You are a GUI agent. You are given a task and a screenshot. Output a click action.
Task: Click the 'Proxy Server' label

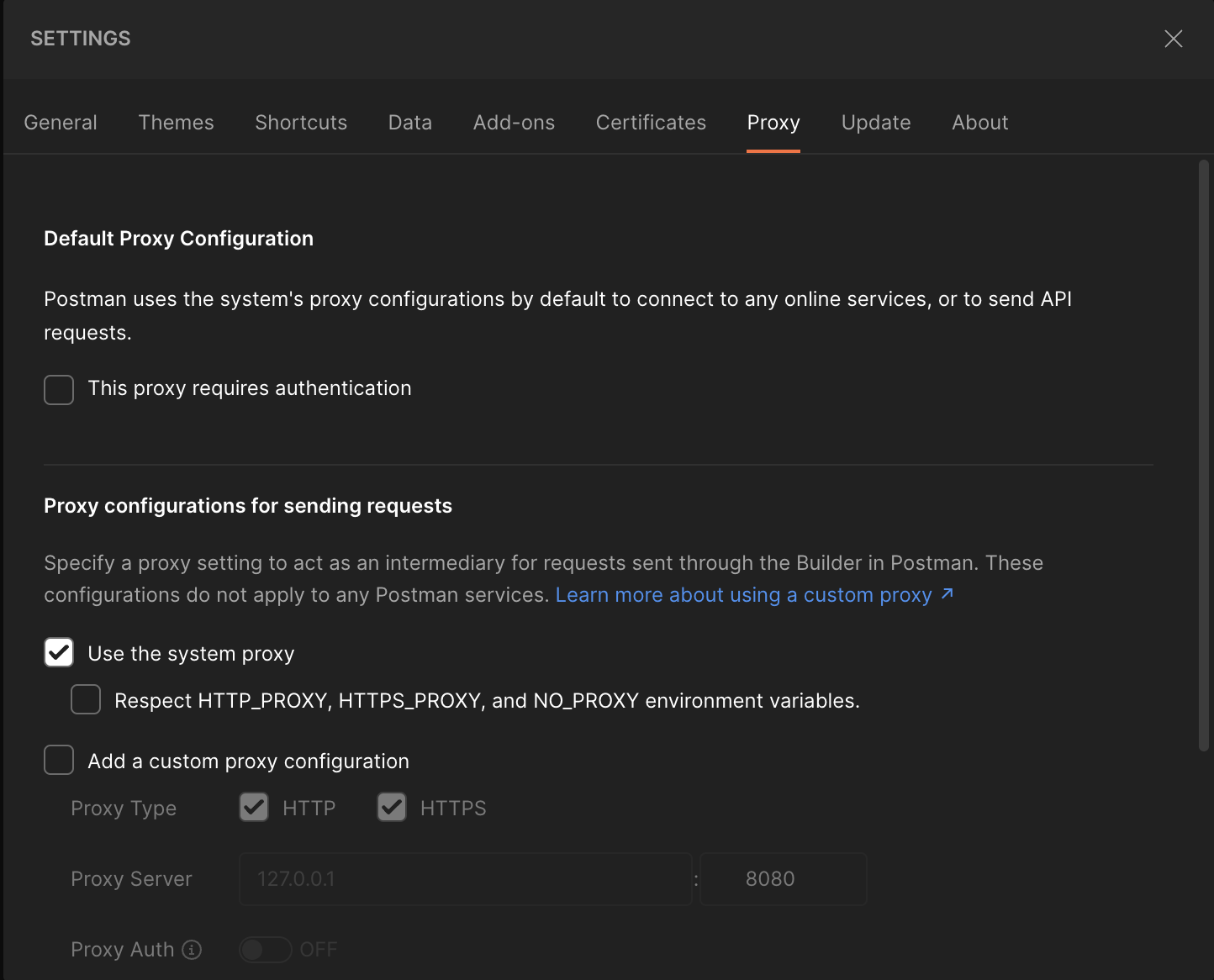point(131,879)
